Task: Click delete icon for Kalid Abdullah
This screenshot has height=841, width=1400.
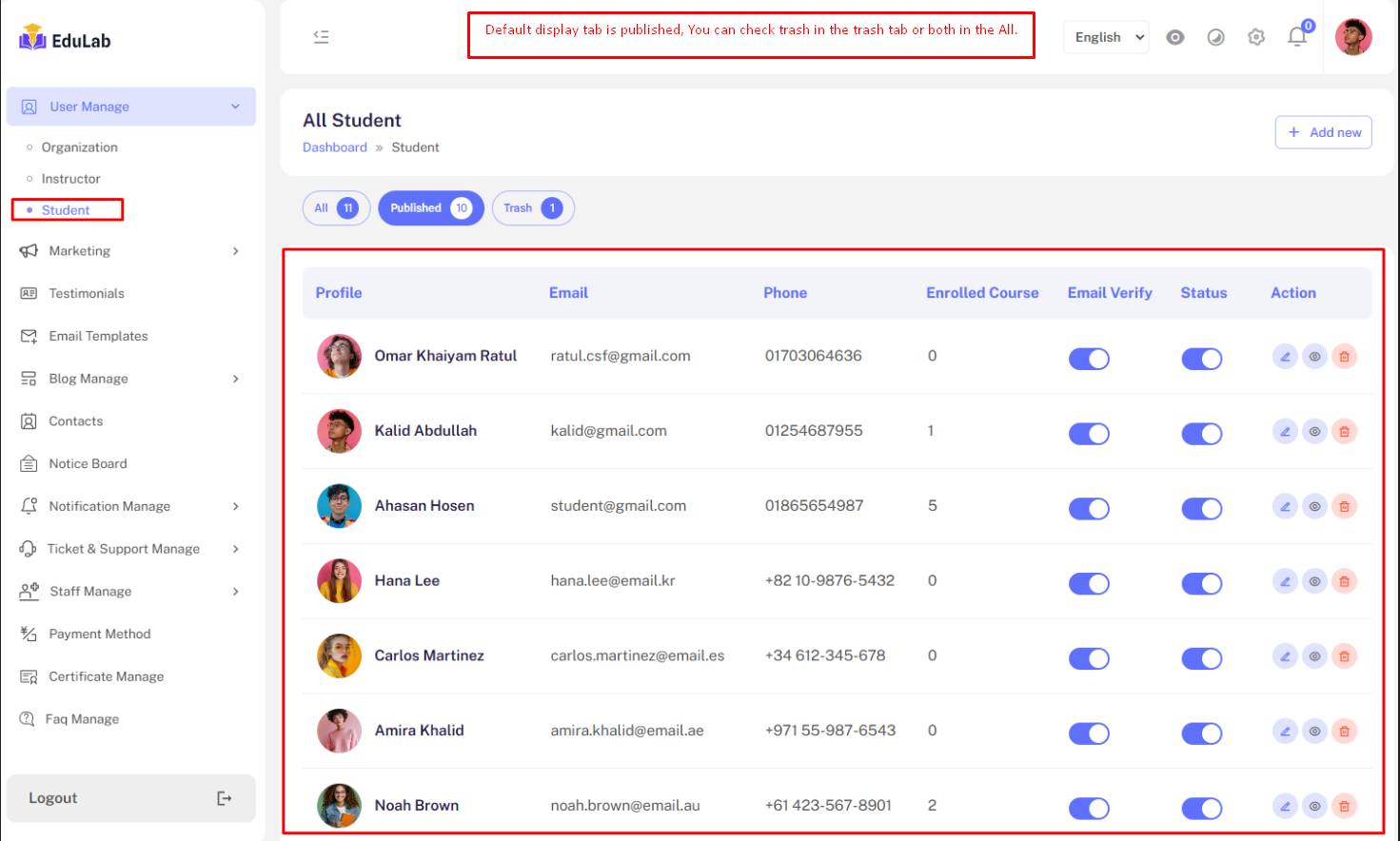Action: (x=1344, y=432)
